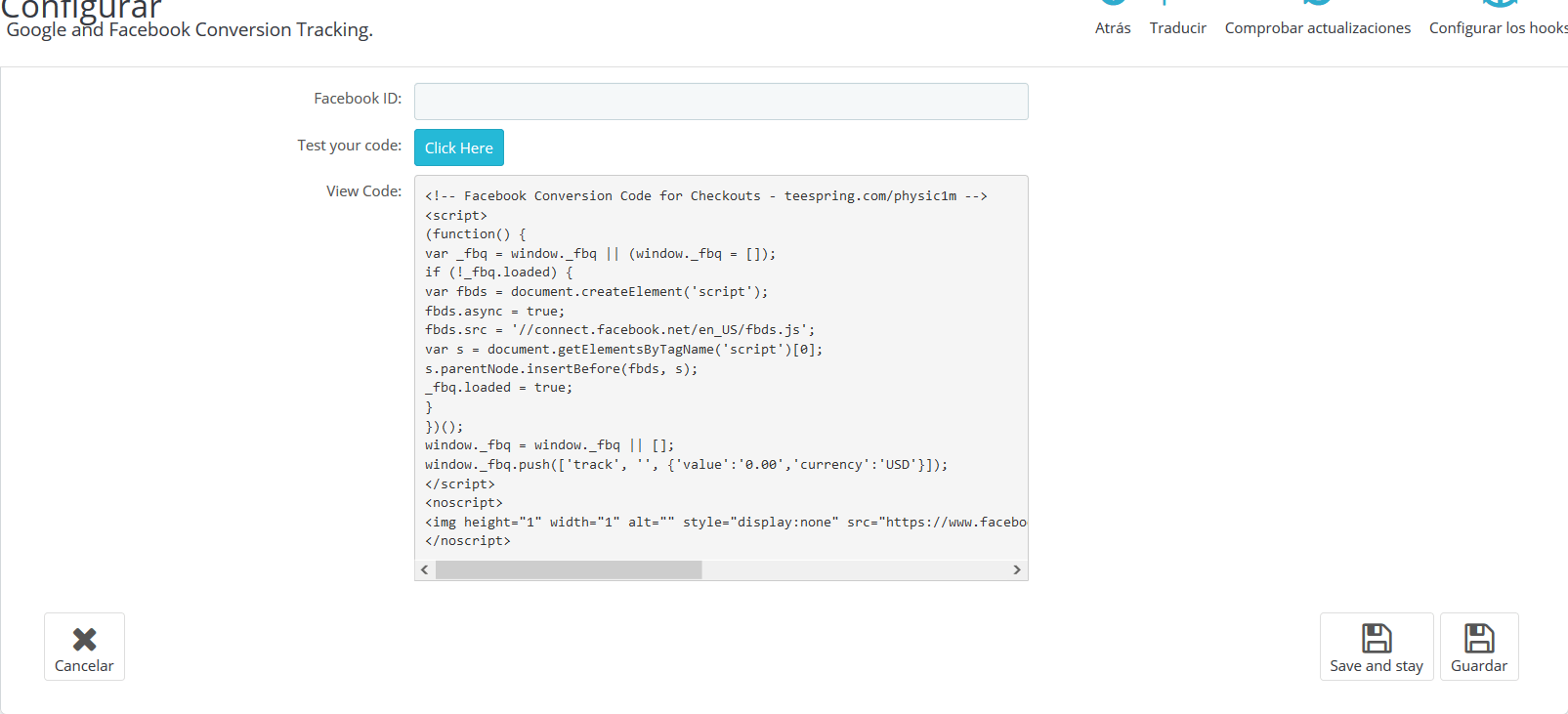Click the code box right scroll arrow
The image size is (1568, 714).
click(1017, 569)
